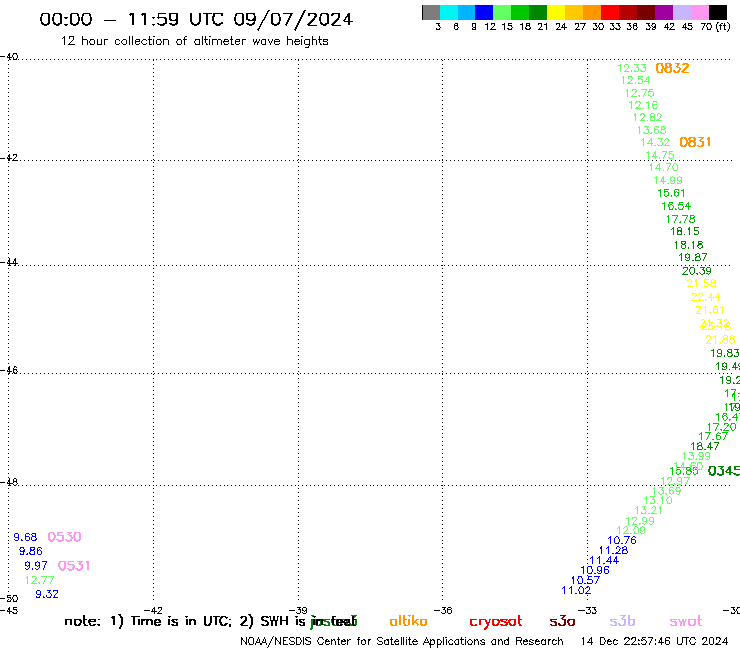Viewport: 740px width, 650px height.
Task: Click the cyan swatch in the color scale
Action: point(449,12)
